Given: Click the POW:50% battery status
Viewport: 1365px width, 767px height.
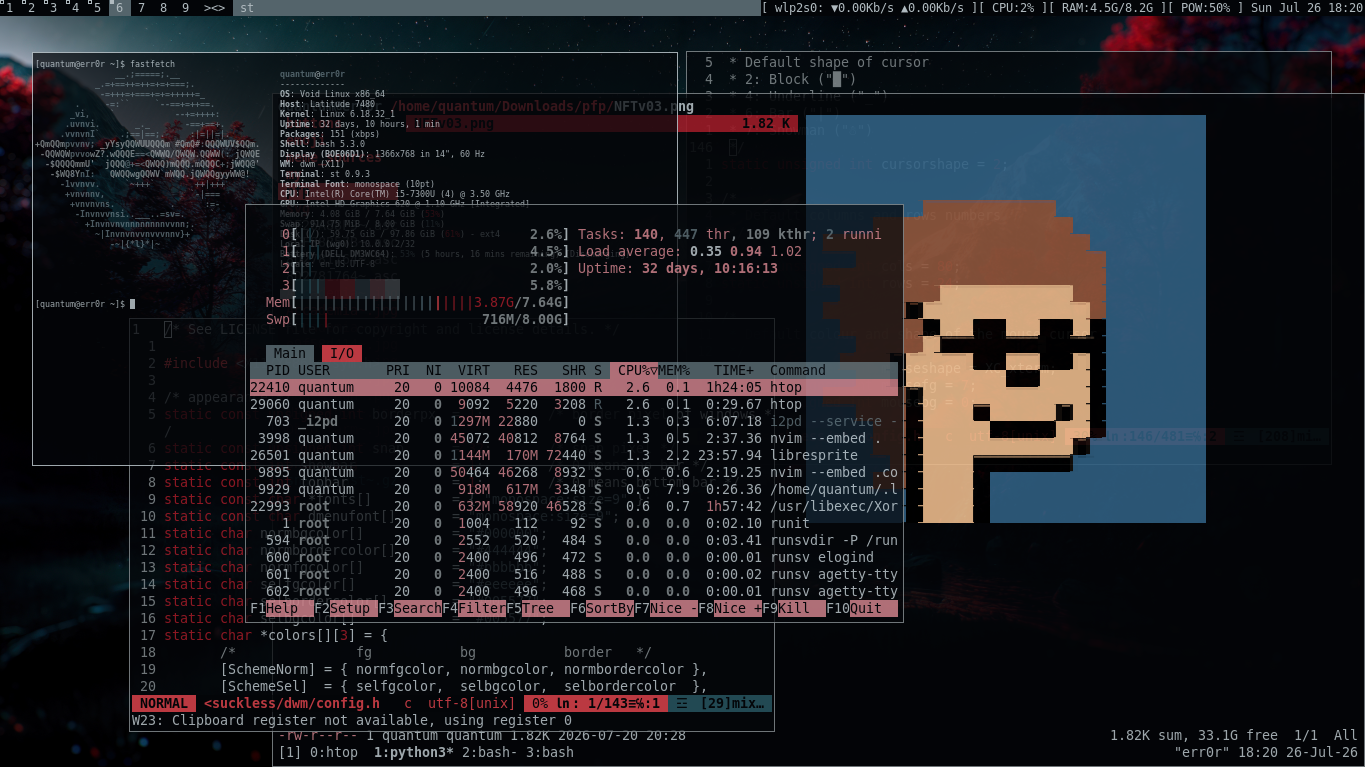Looking at the screenshot, I should point(1208,8).
